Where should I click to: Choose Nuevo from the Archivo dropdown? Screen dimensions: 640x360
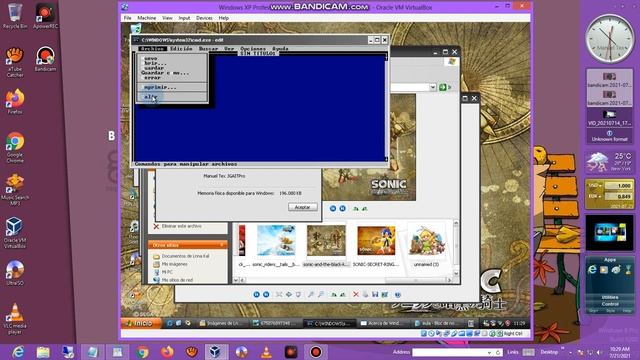(172, 58)
